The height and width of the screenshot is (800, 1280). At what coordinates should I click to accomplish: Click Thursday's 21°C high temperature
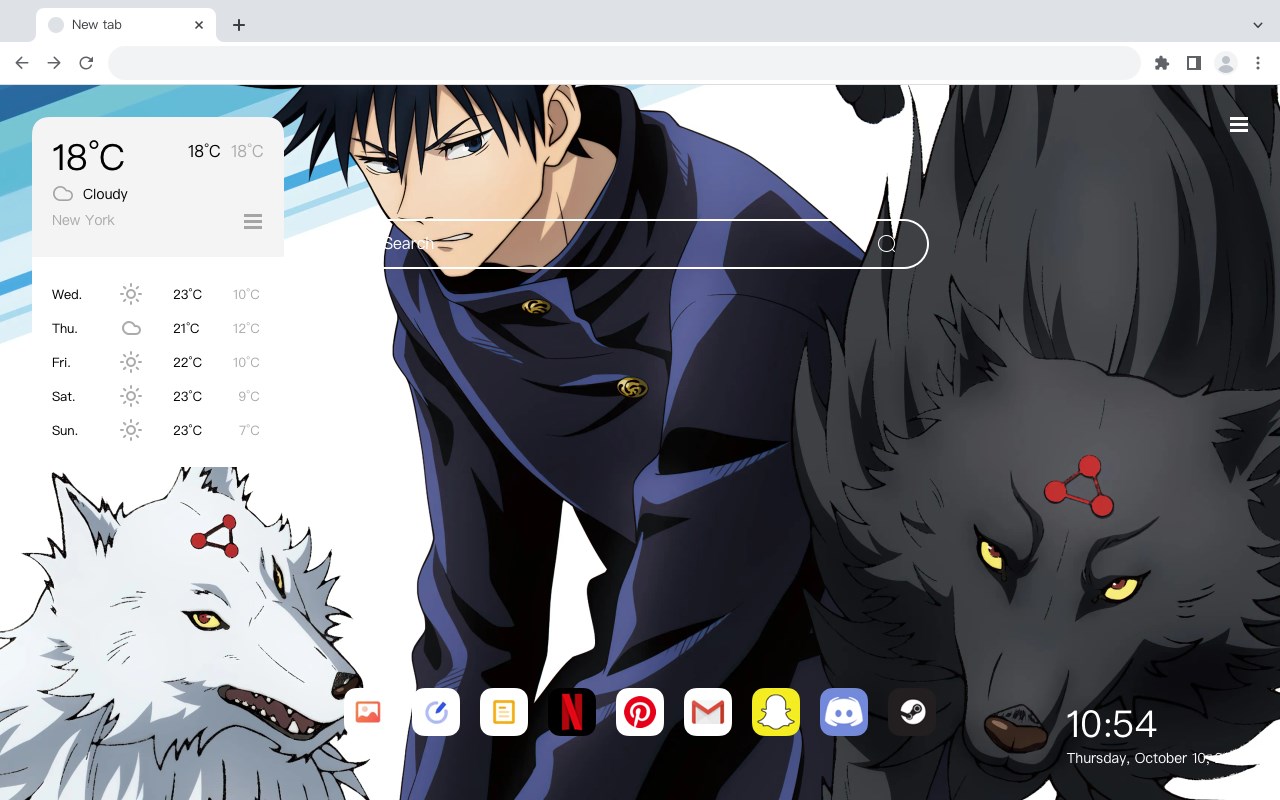coord(186,328)
